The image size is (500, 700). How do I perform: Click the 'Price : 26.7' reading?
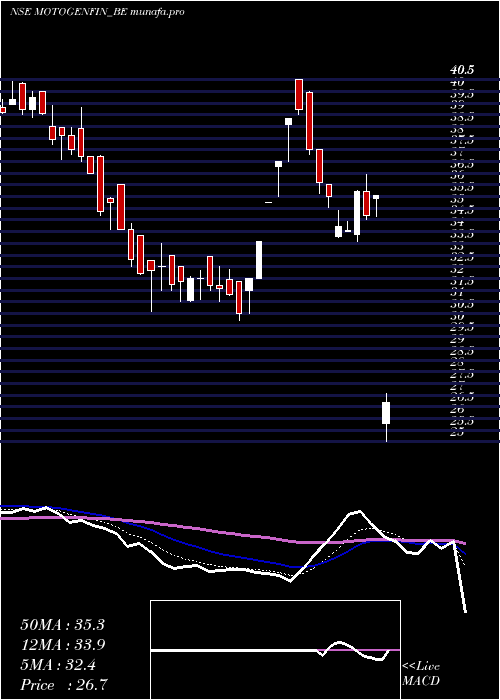(64, 684)
